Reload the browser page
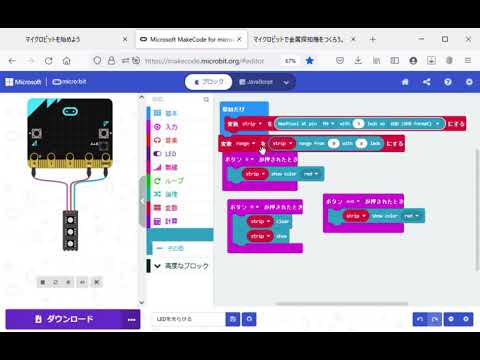 pos(49,61)
